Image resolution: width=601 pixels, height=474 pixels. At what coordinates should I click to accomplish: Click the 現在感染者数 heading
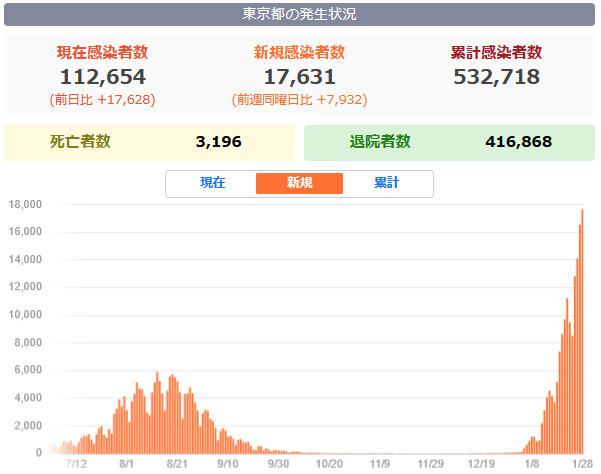(x=102, y=52)
